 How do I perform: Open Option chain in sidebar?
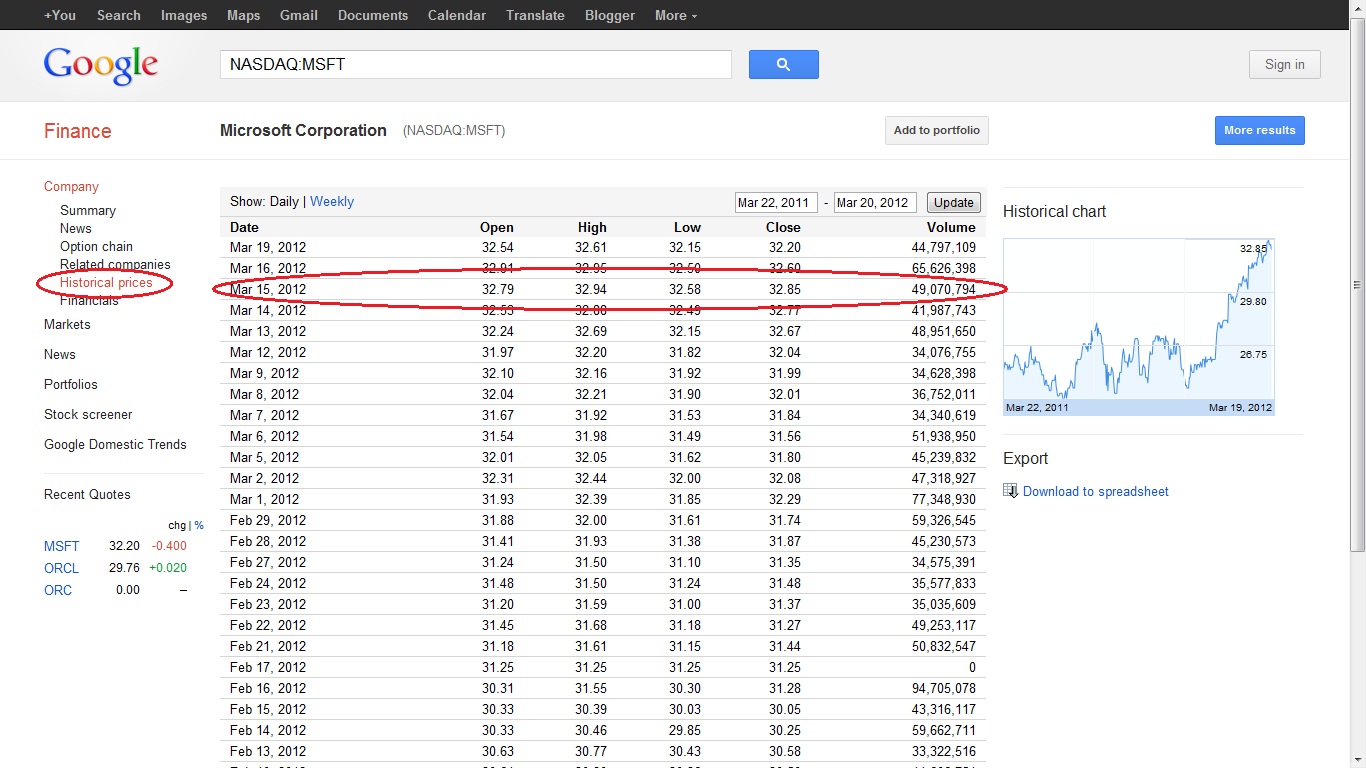coord(96,246)
